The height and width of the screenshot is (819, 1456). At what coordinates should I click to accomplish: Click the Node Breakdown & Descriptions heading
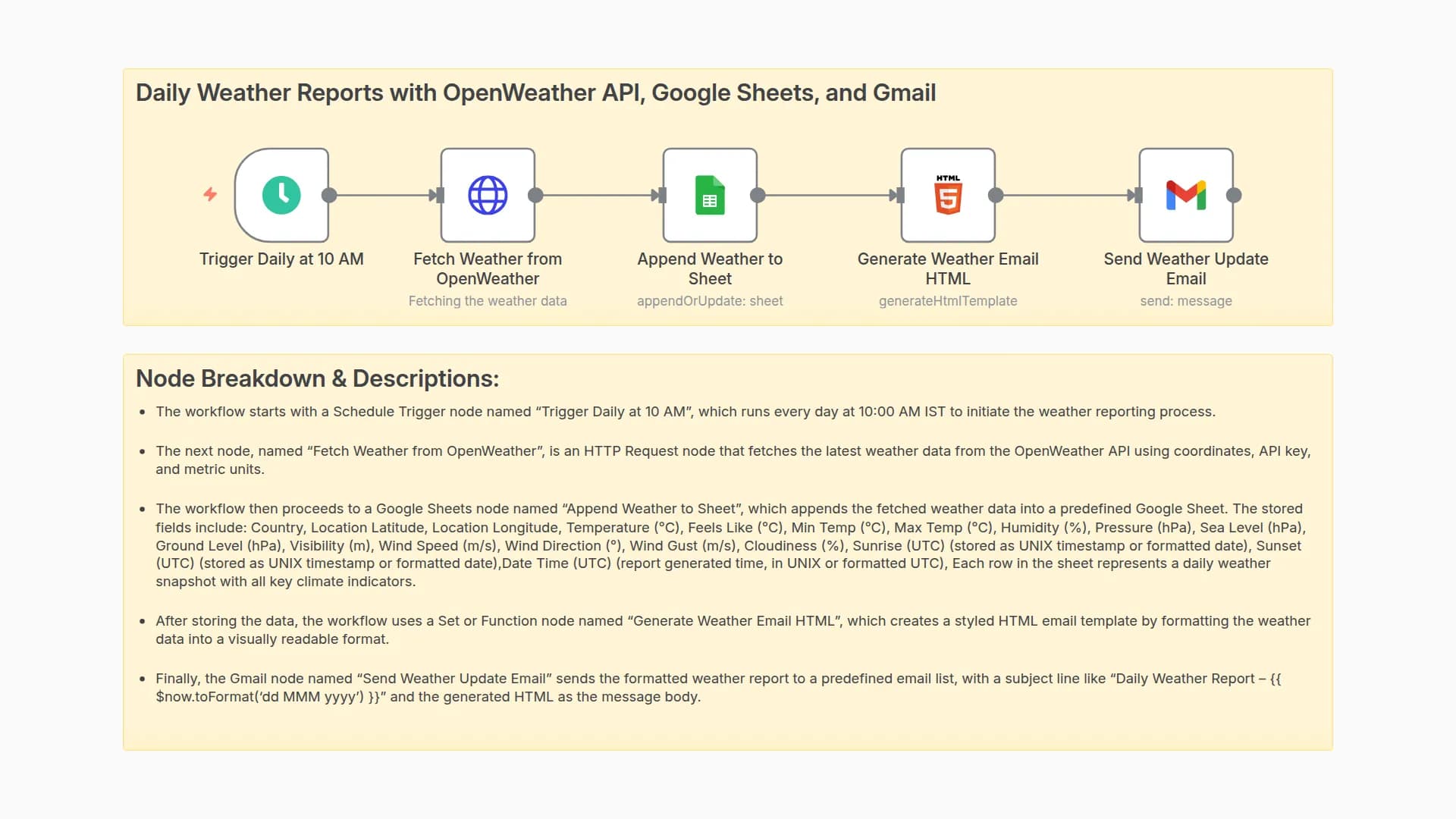[317, 378]
